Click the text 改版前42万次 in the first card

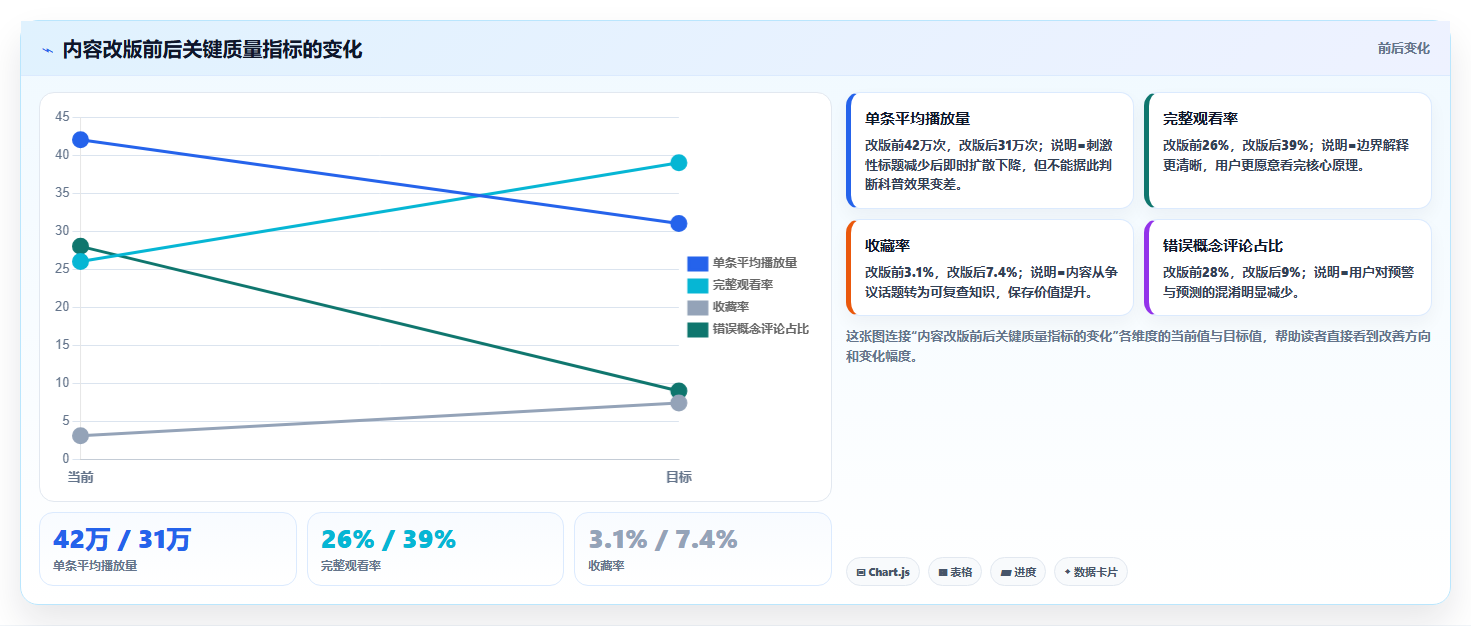908,145
